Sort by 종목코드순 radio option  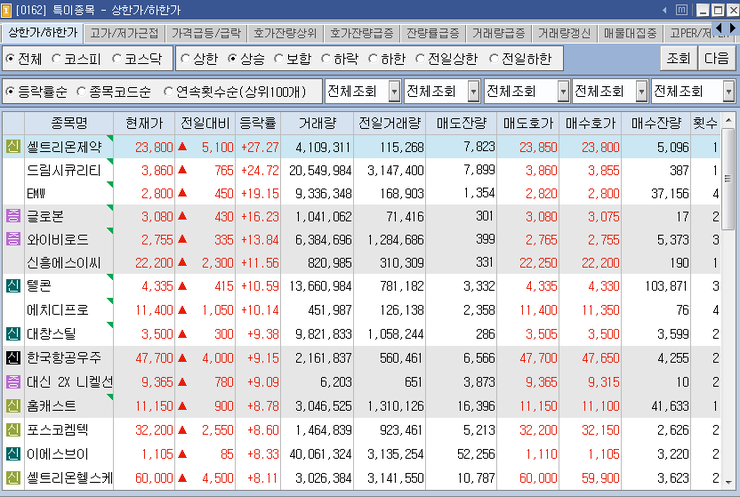81,92
